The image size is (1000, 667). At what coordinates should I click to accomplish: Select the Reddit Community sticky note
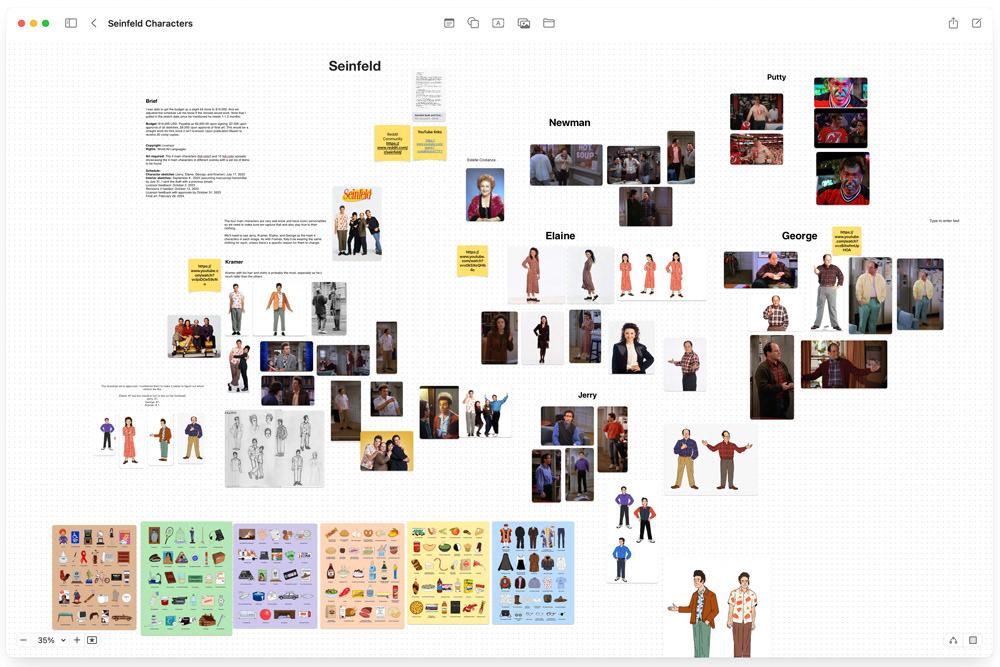point(392,143)
